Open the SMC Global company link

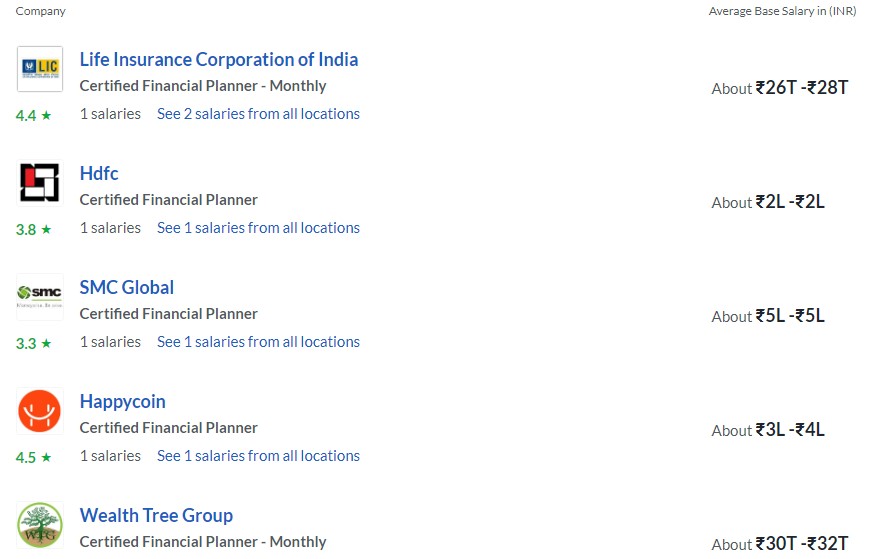127,288
